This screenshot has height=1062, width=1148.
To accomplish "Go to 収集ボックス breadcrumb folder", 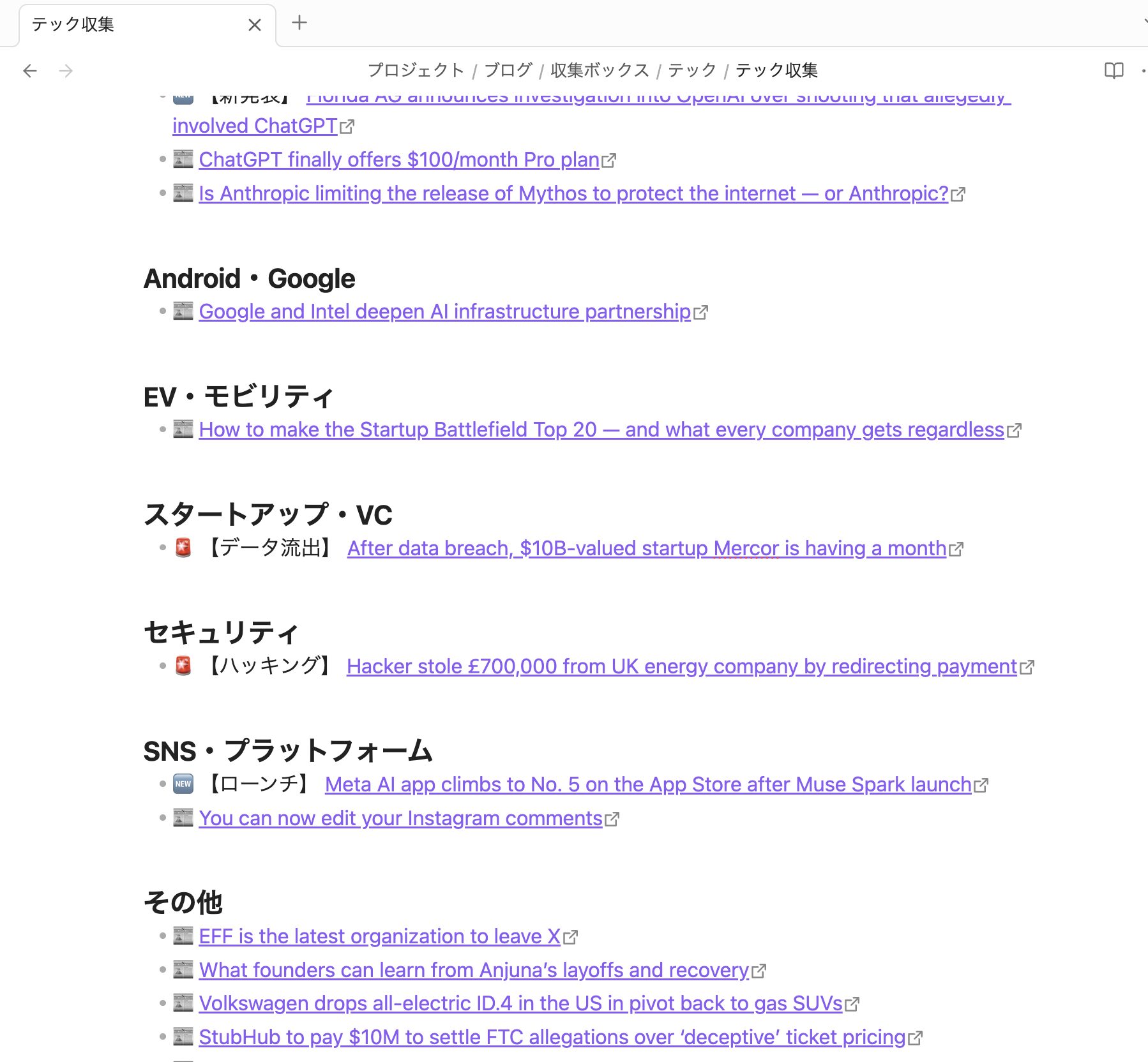I will tap(599, 70).
